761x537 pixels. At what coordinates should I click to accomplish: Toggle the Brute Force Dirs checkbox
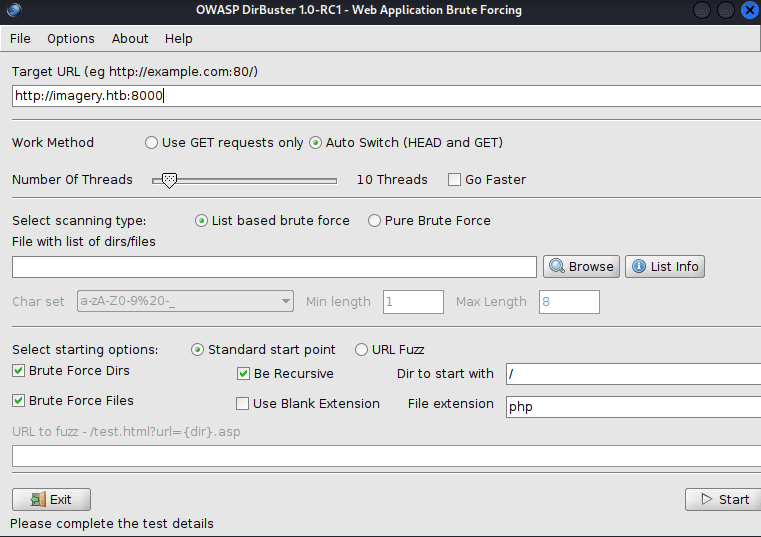coord(19,371)
